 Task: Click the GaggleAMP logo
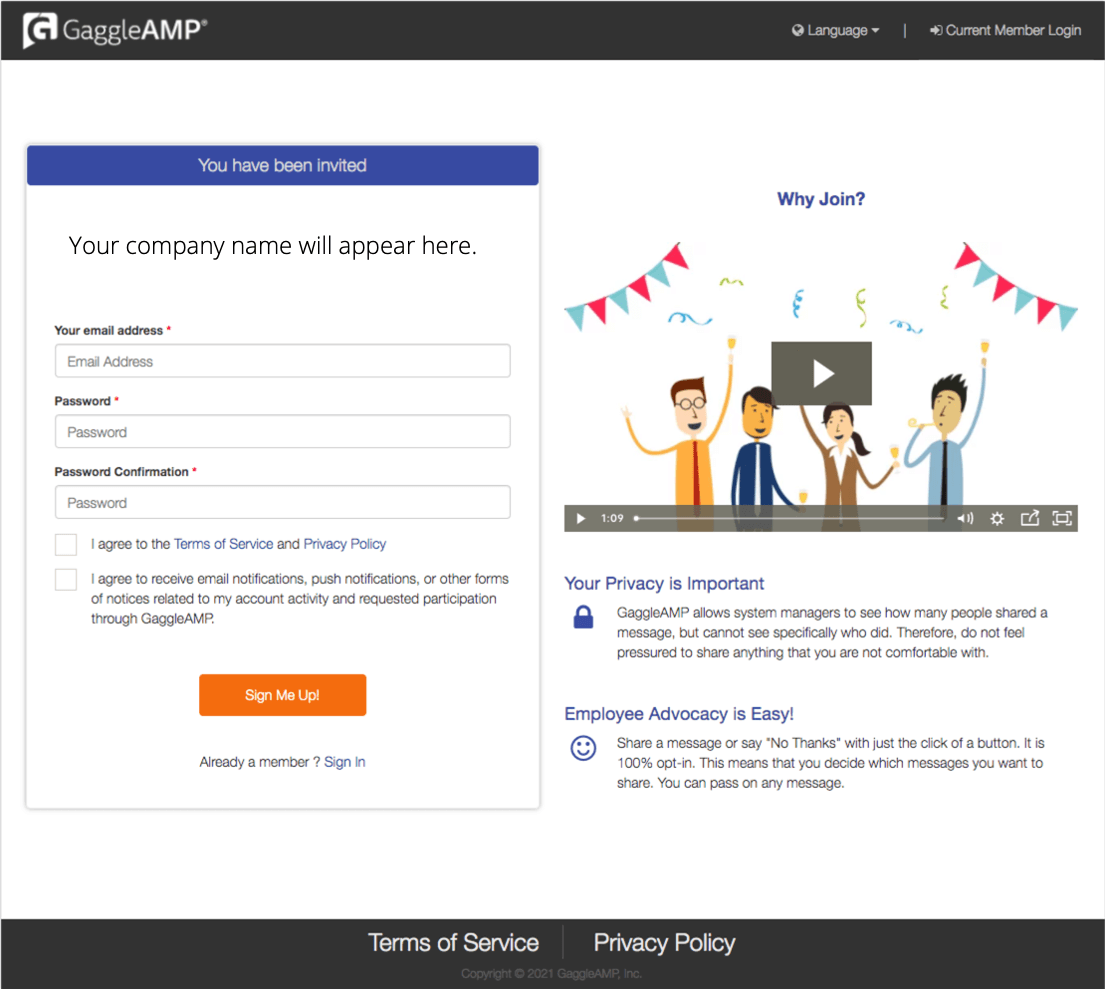point(115,30)
